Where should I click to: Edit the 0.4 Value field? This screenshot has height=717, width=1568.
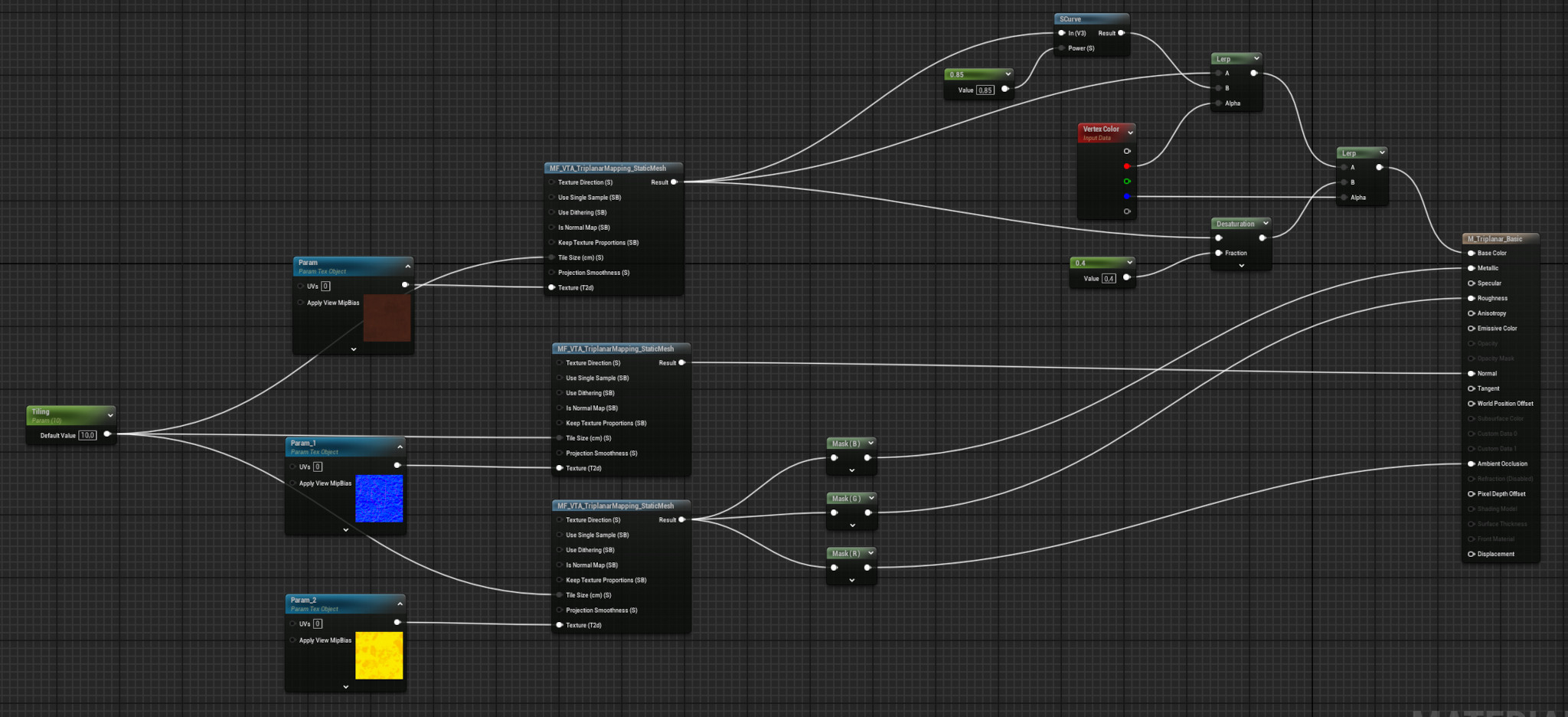click(x=1109, y=278)
